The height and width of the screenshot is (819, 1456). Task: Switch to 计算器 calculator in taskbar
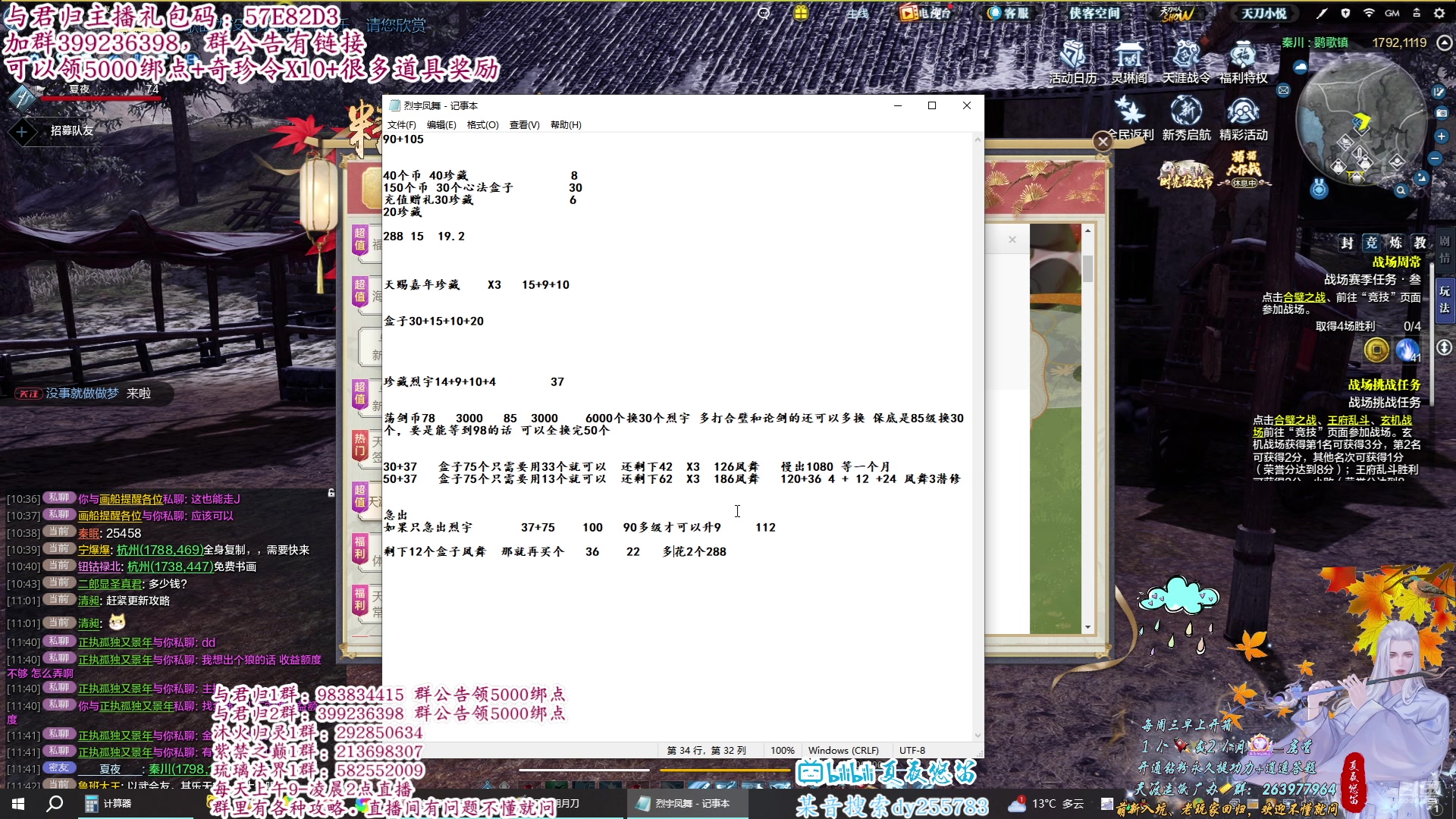pyautogui.click(x=136, y=803)
